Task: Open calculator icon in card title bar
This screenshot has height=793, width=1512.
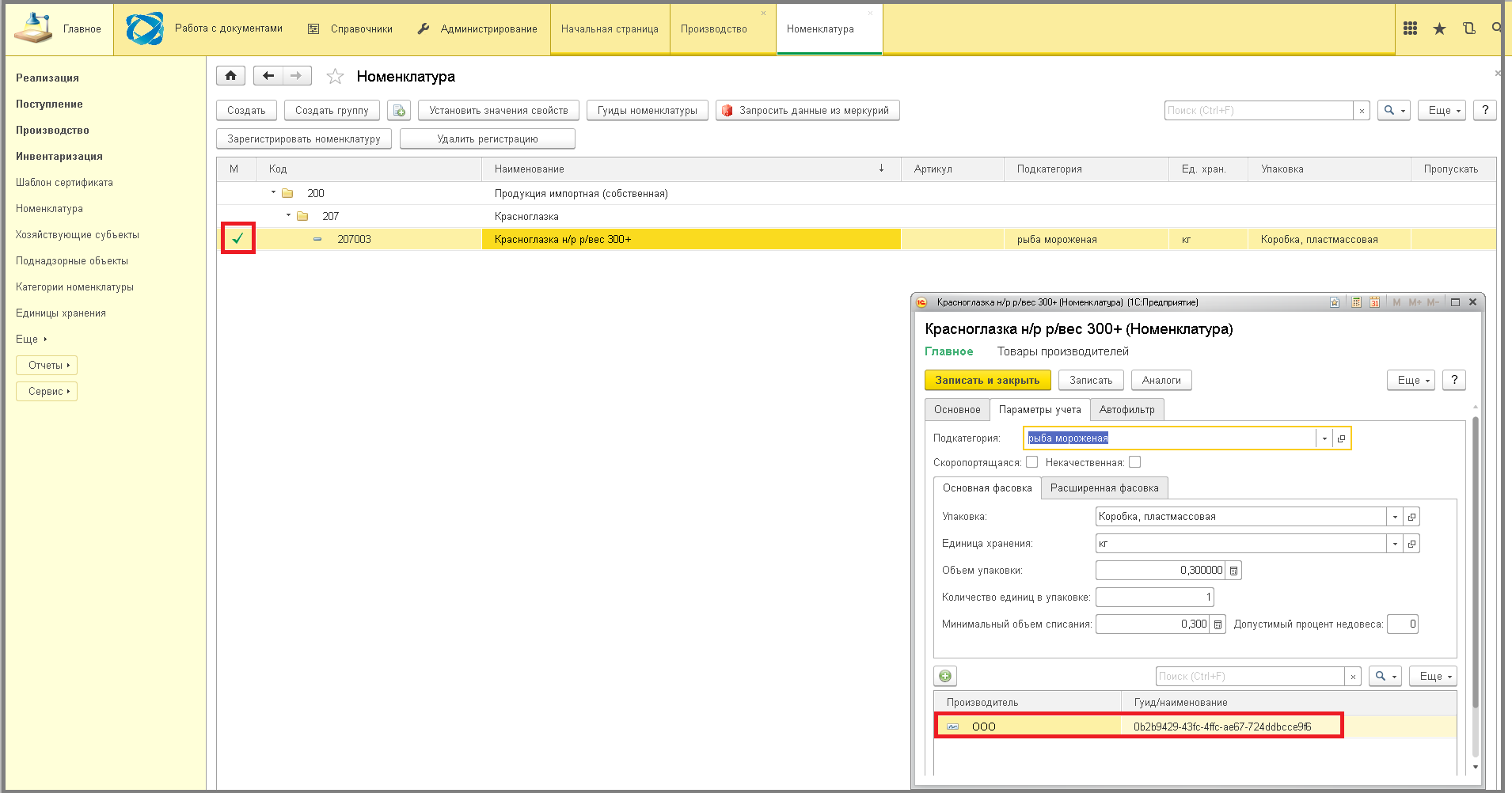Action: [1356, 302]
